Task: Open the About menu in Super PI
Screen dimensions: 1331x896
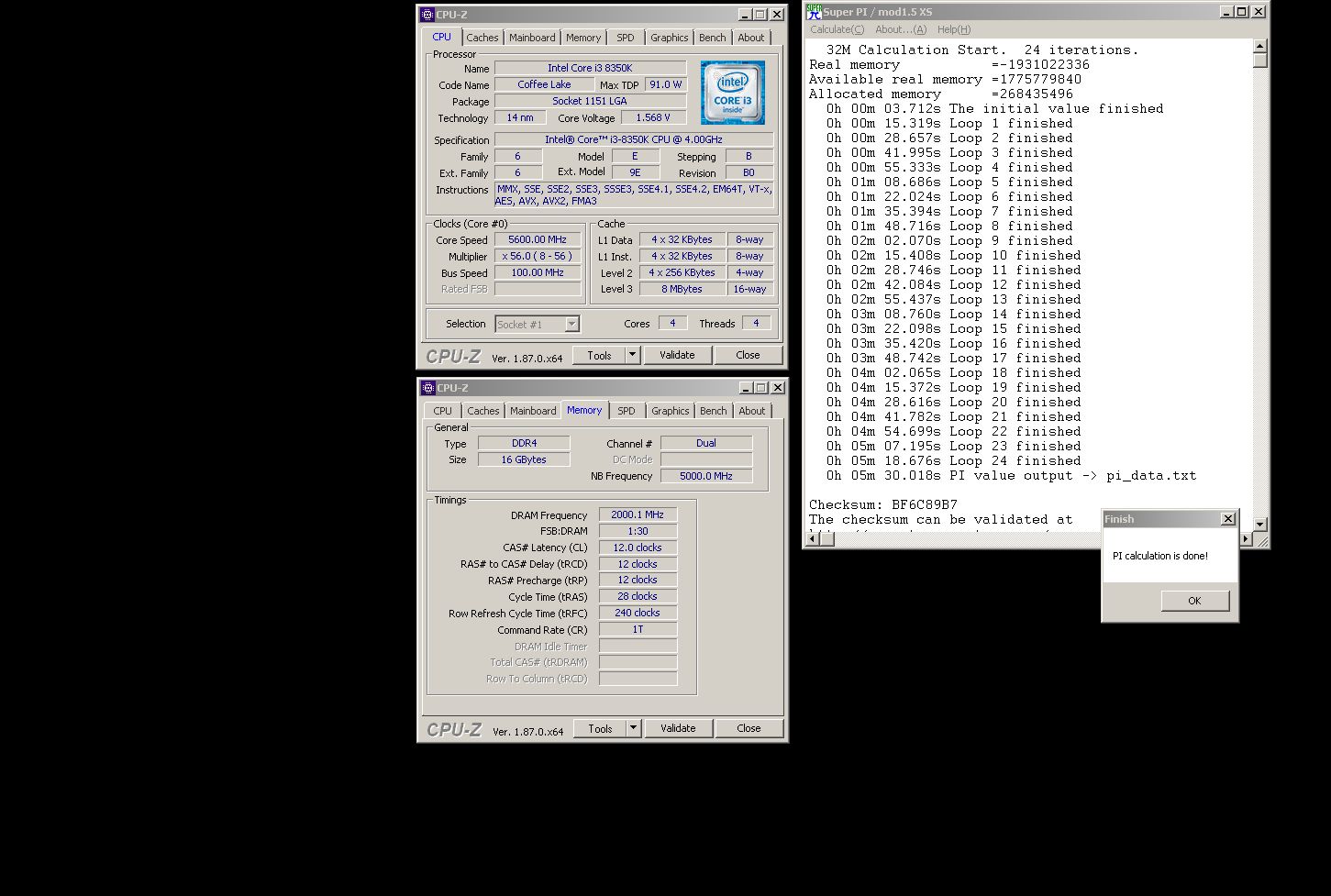Action: (900, 29)
